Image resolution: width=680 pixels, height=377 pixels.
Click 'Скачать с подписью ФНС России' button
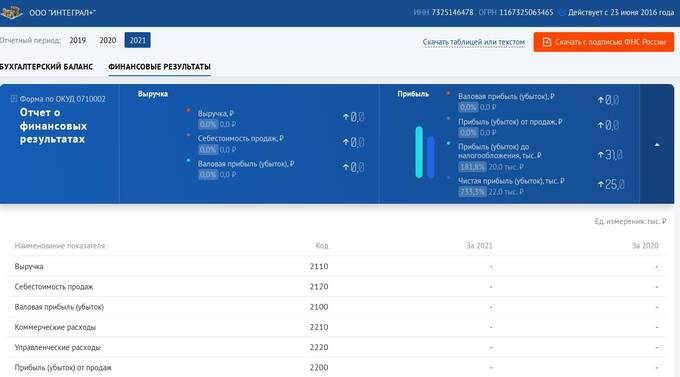point(604,42)
